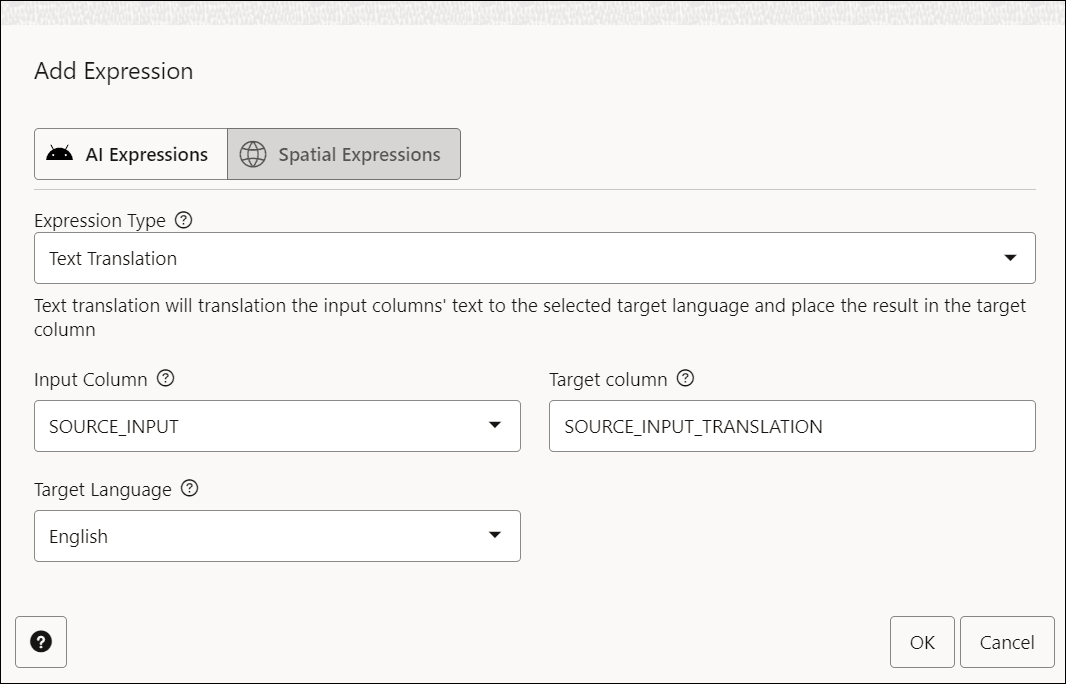Cancel the Add Expression dialog
The height and width of the screenshot is (684, 1066).
click(1007, 642)
